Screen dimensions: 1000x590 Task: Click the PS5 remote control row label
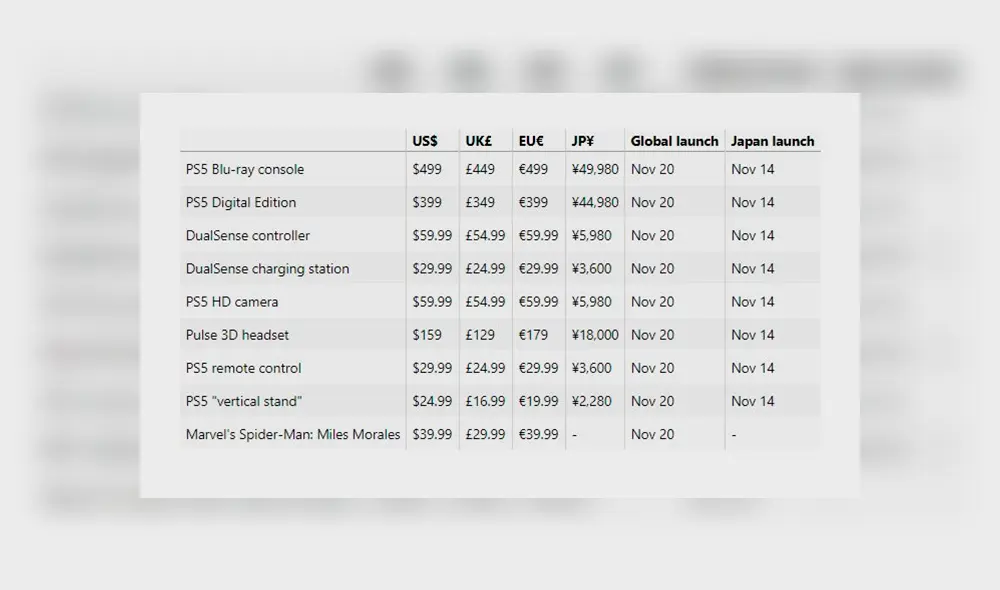click(243, 368)
